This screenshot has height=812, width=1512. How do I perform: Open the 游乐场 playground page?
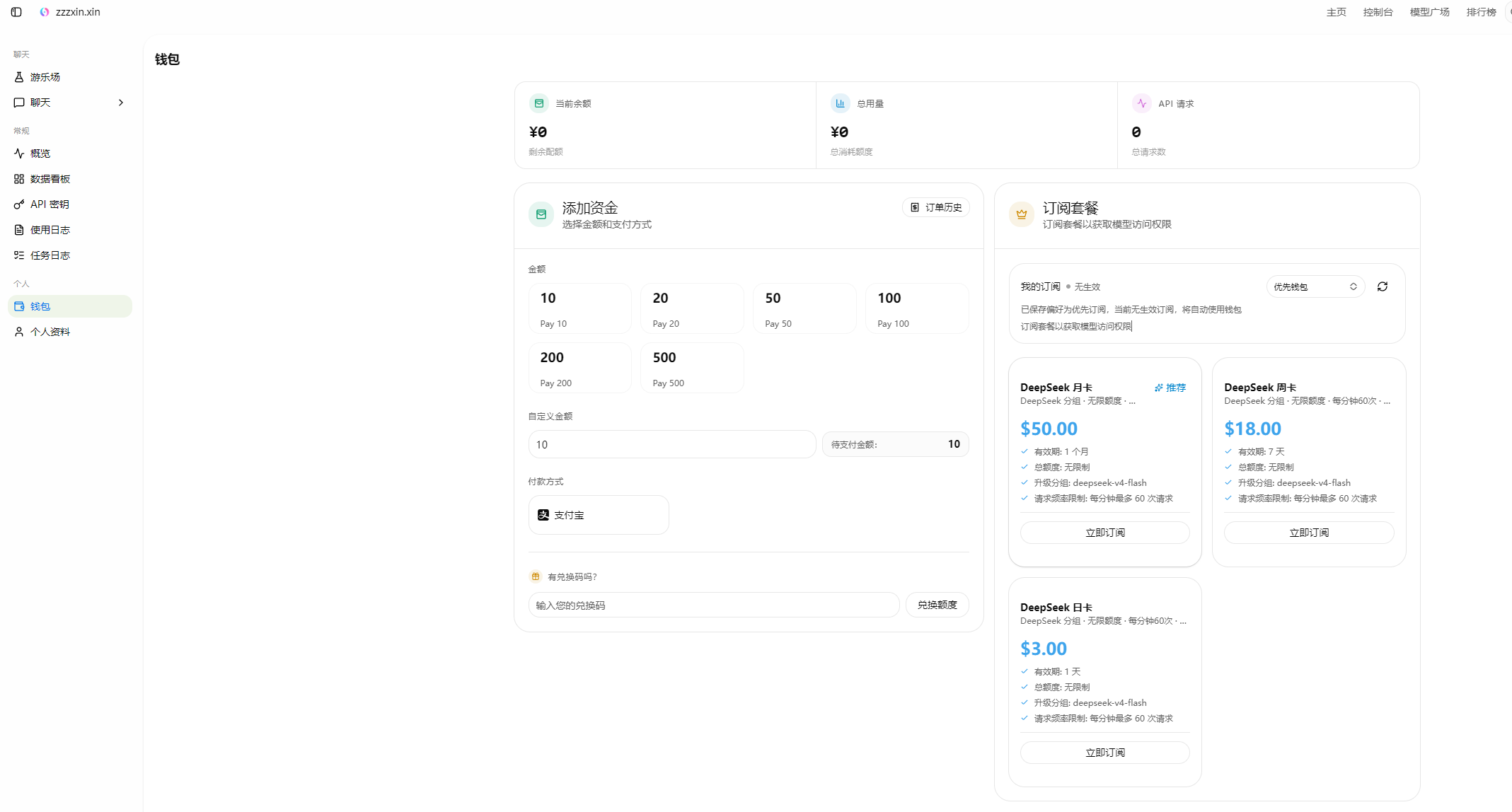(x=69, y=77)
